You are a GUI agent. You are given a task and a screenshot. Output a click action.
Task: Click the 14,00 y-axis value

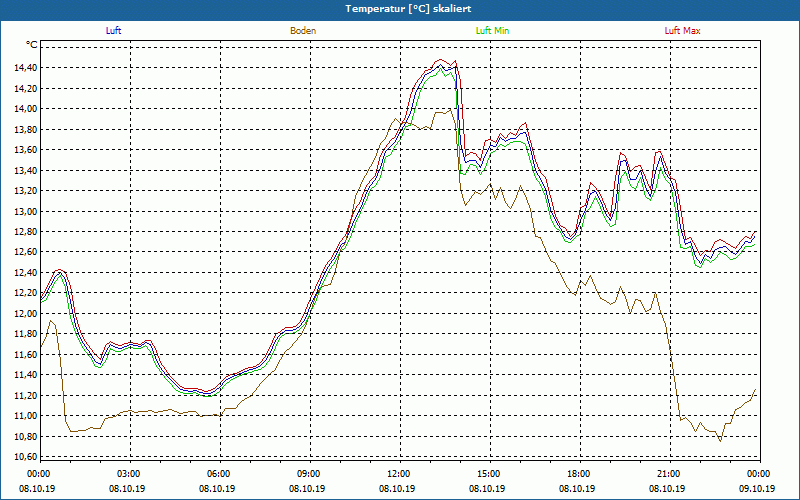(x=26, y=109)
